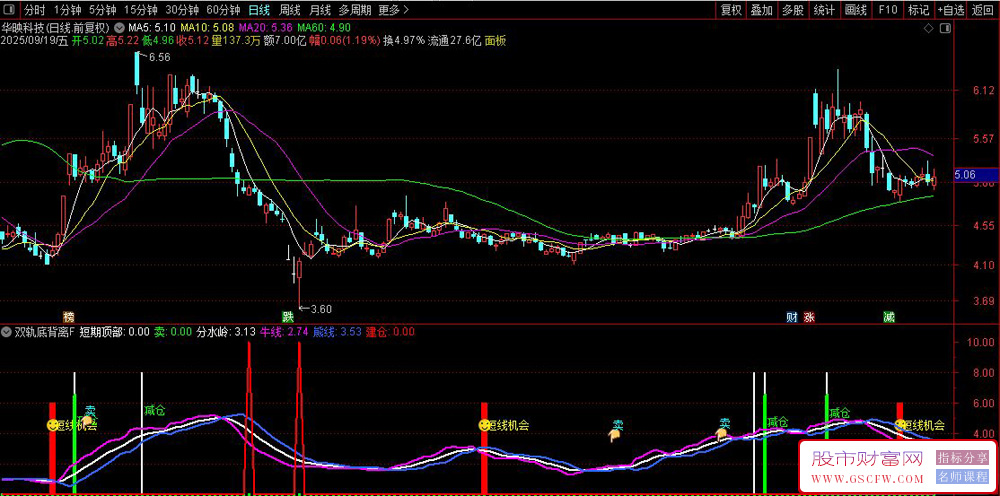Open the 统计 statistics button
Image resolution: width=1000 pixels, height=496 pixels.
[x=824, y=10]
